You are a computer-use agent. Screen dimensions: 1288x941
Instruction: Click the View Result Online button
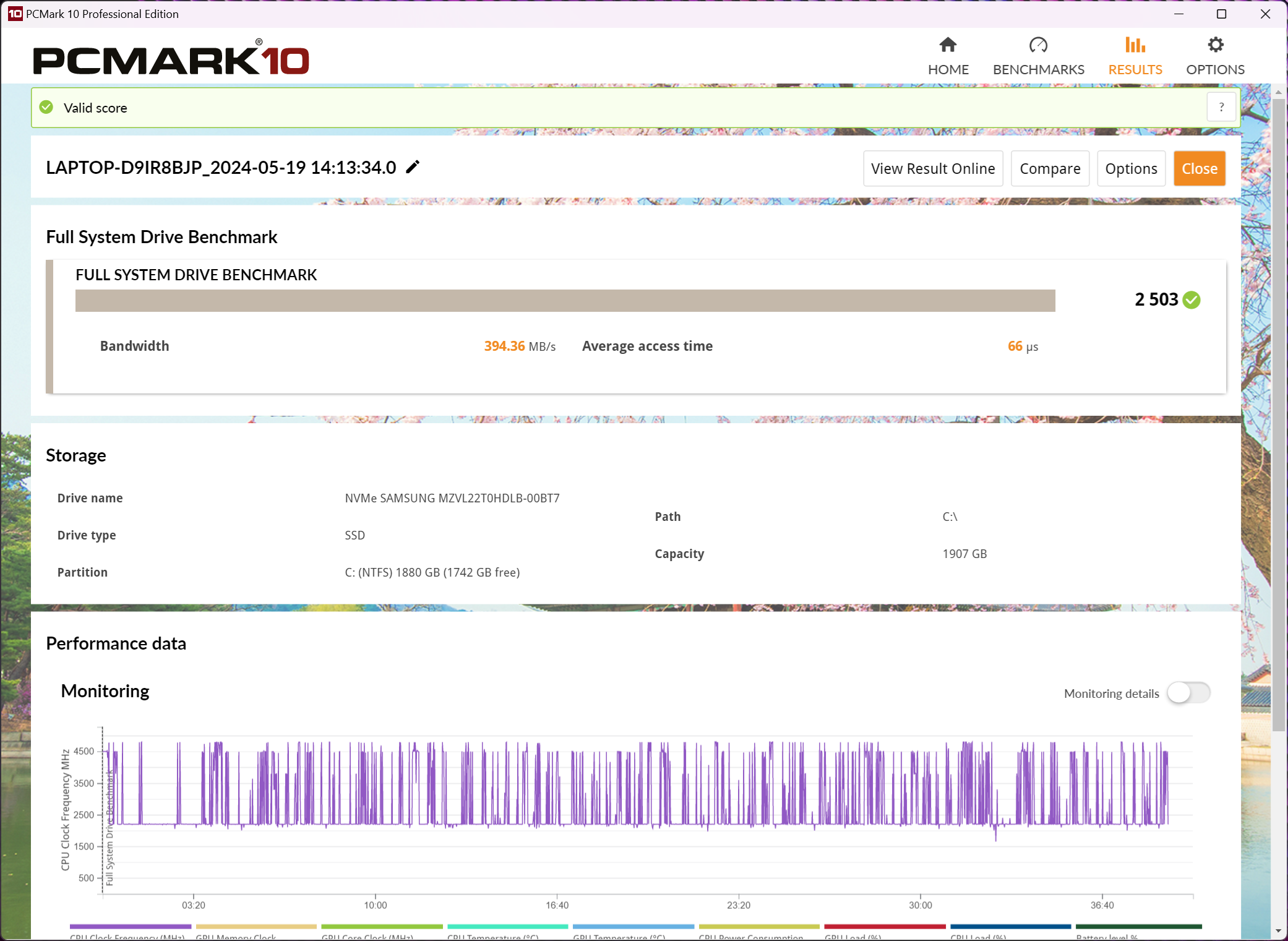tap(932, 169)
